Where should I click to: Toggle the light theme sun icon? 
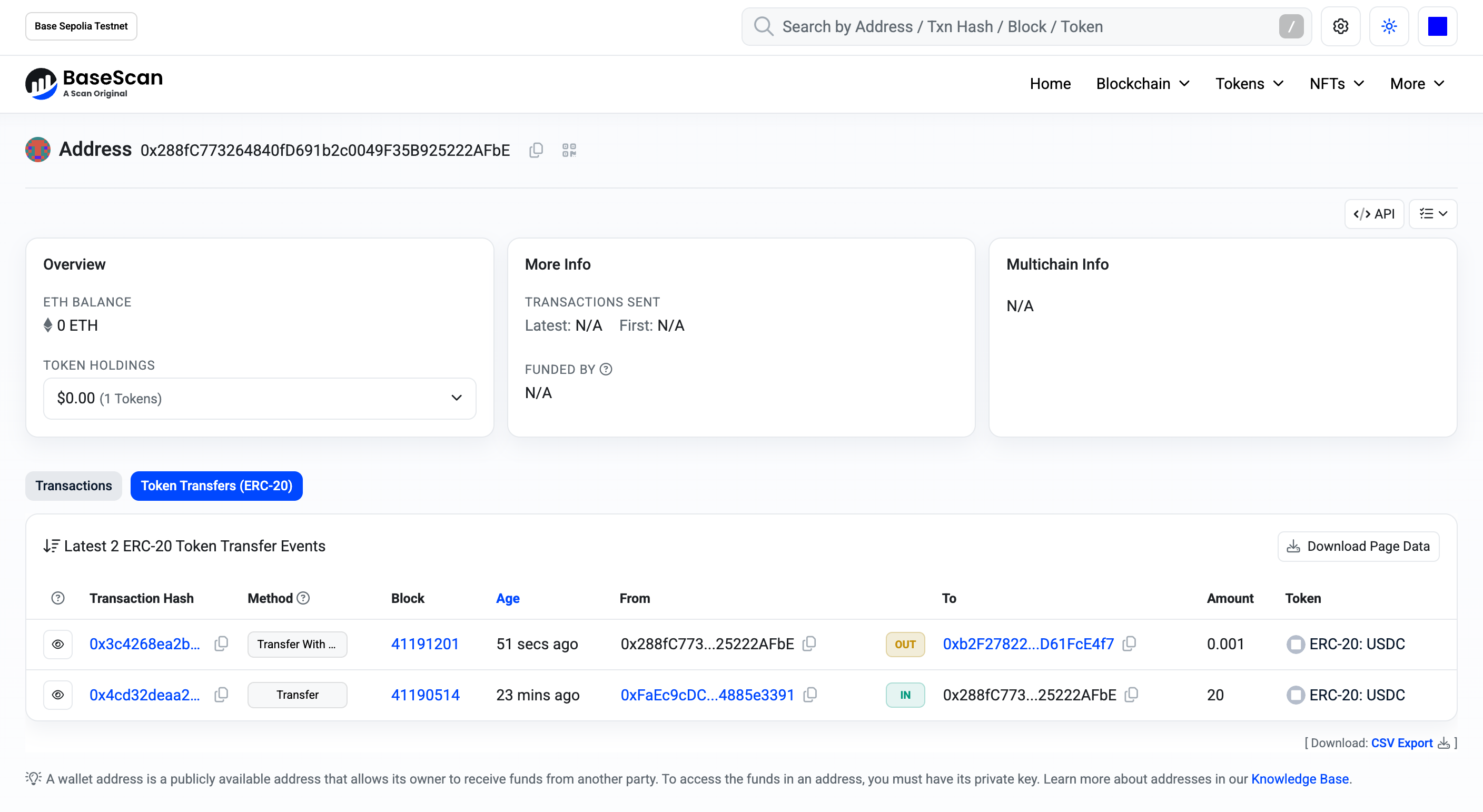pyautogui.click(x=1389, y=26)
